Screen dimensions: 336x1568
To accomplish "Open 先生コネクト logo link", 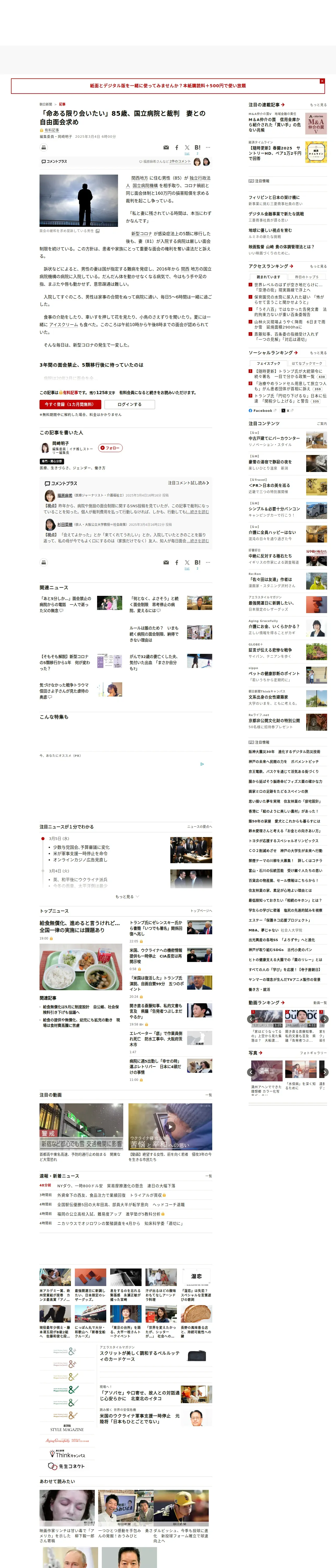I will coord(67,1466).
